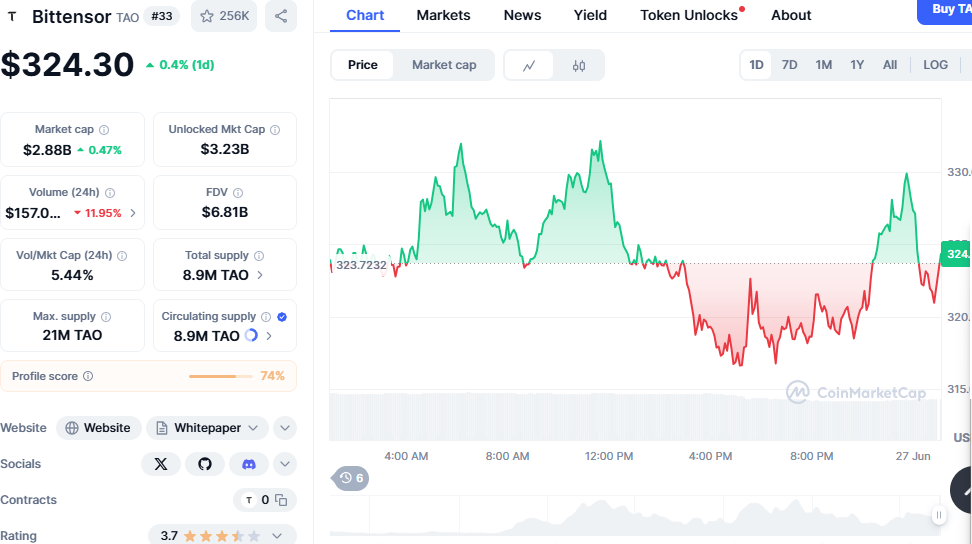Select 7D time range

tap(789, 65)
